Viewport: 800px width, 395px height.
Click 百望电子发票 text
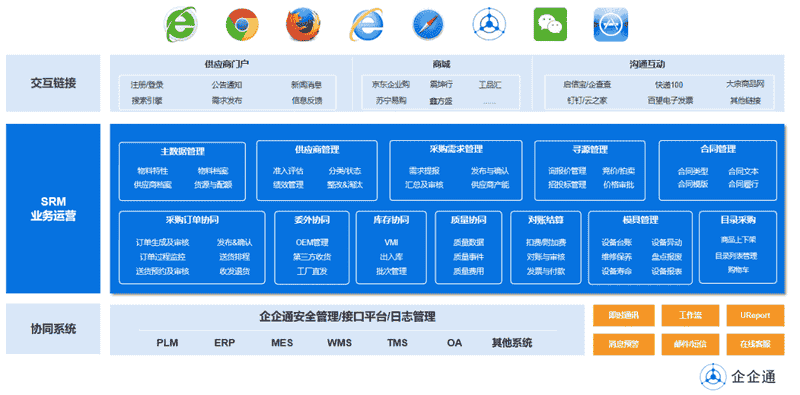[670, 101]
